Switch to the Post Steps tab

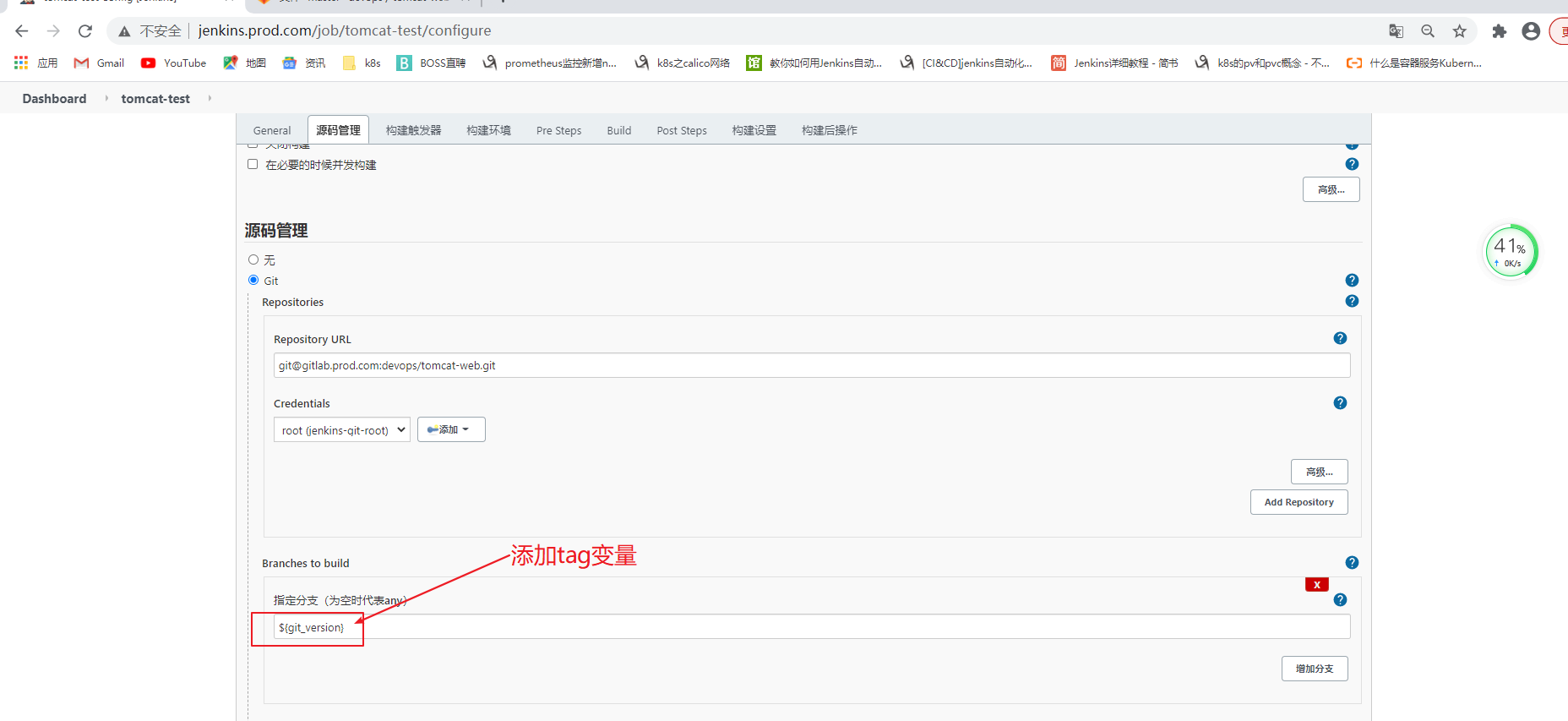[x=682, y=130]
